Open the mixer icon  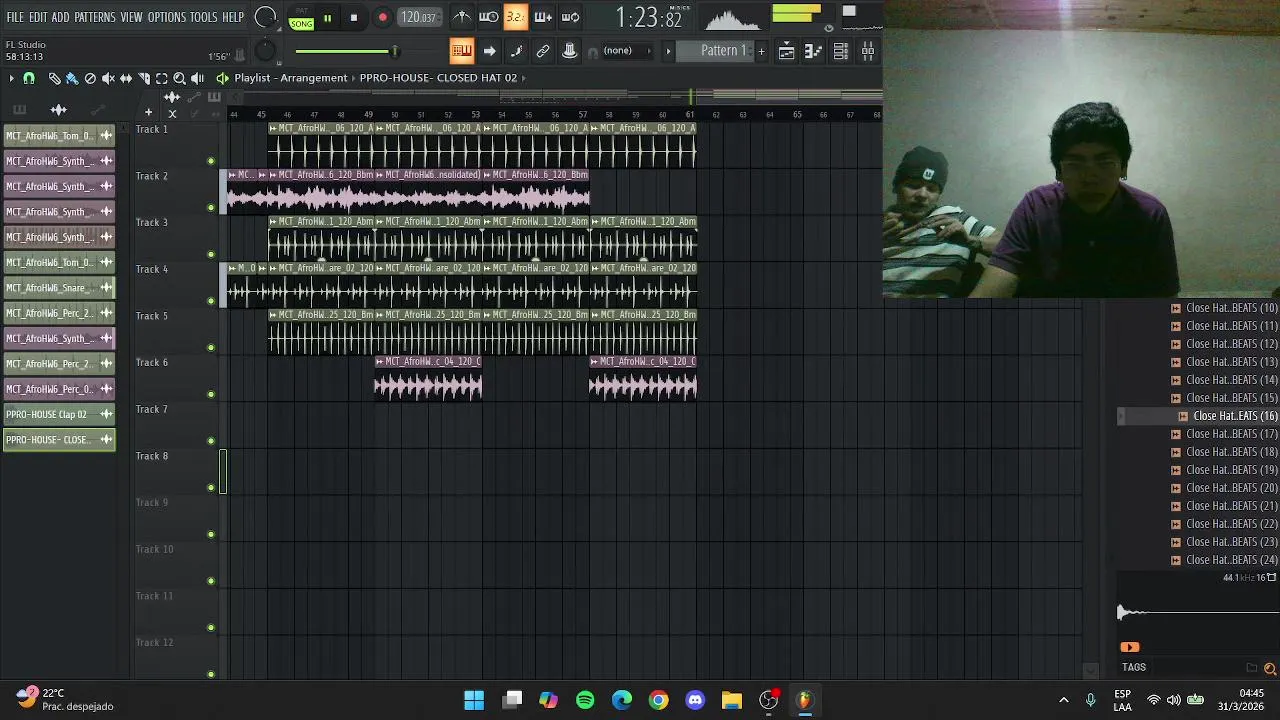868,52
